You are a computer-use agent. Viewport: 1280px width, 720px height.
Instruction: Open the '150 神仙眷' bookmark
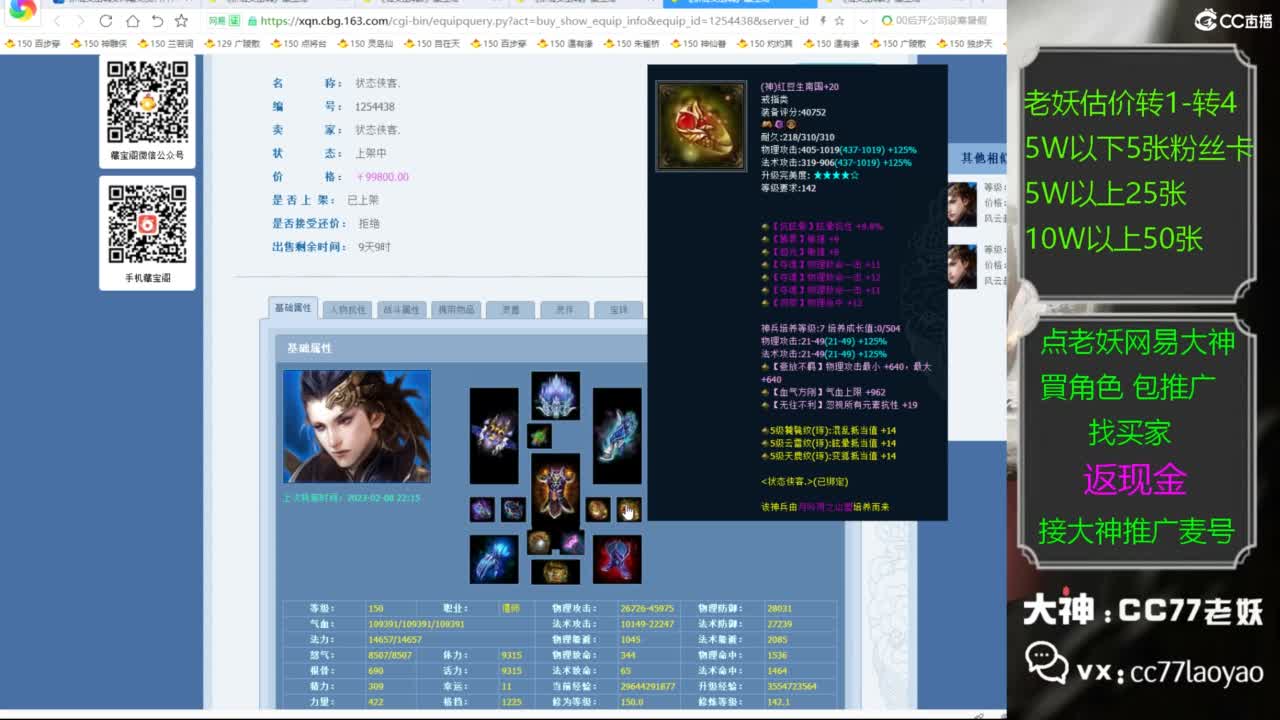(698, 44)
